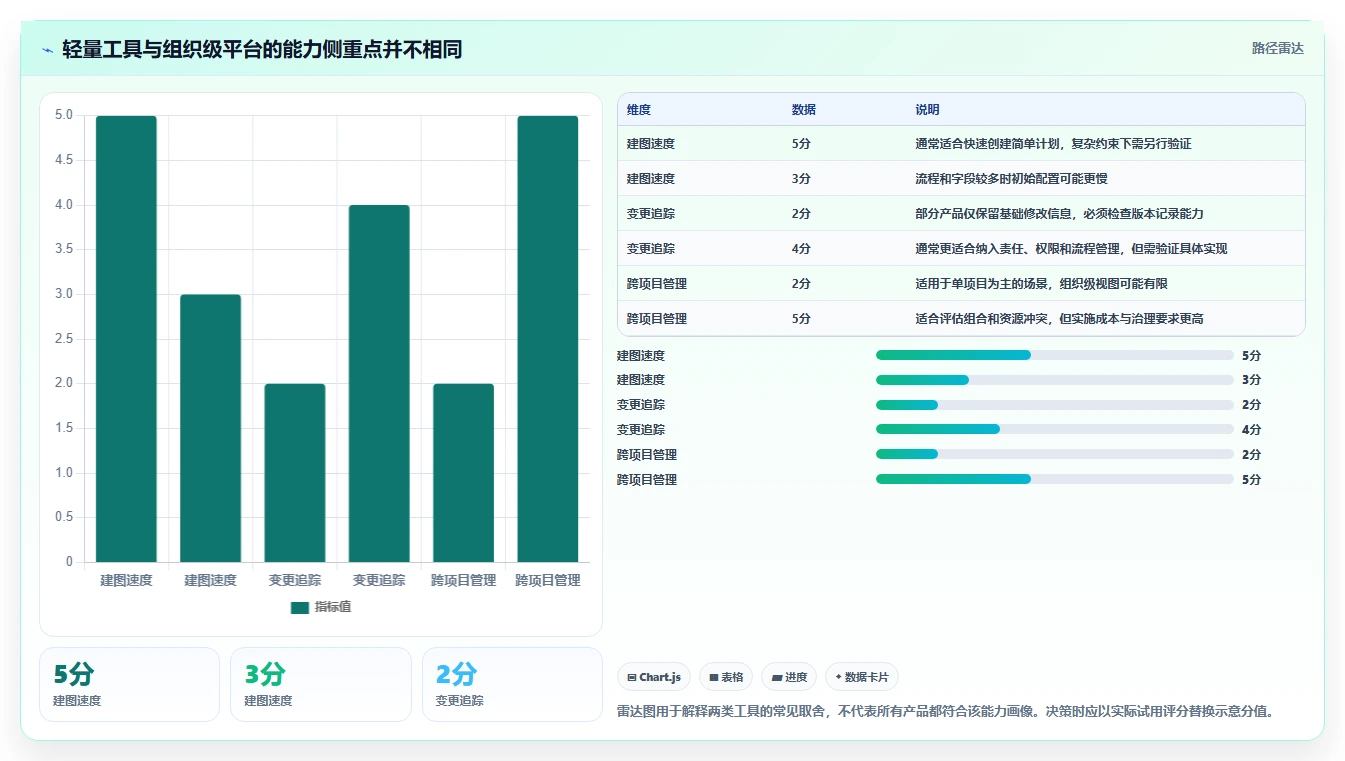This screenshot has height=761, width=1345.
Task: Click the 变更追踪 4分 progress bar
Action: click(1055, 430)
